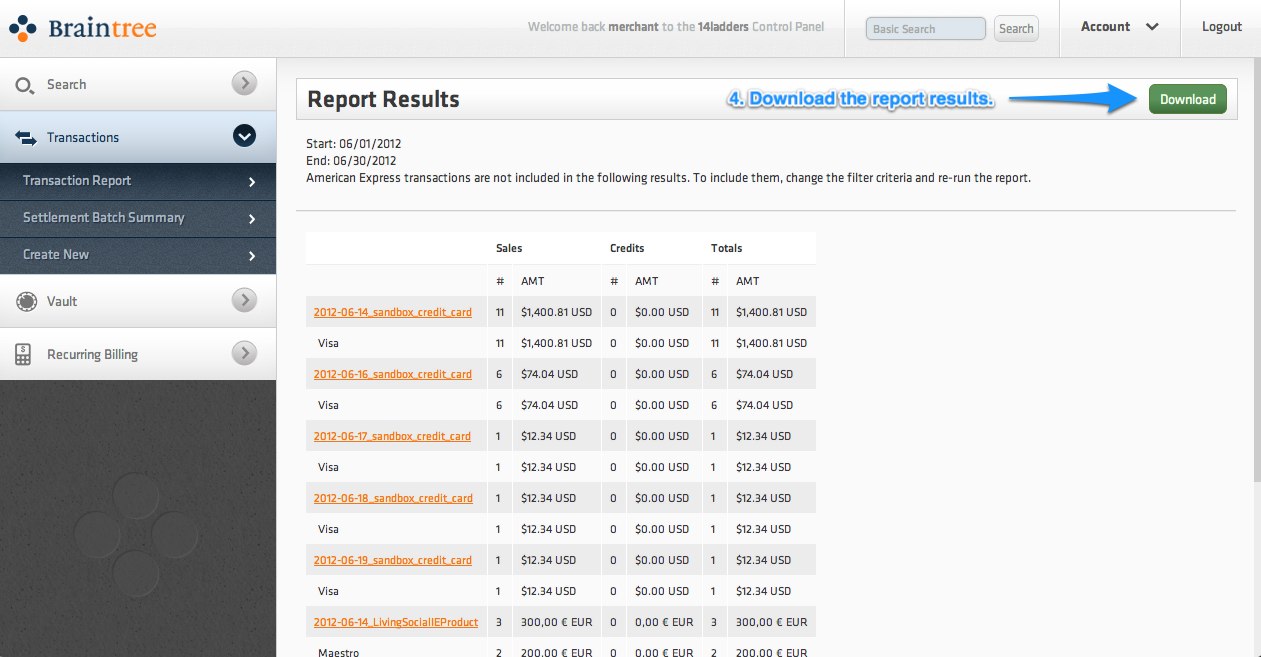This screenshot has width=1261, height=657.
Task: Open 2012-06-16_sandbox_credit_card batch link
Action: coord(392,374)
